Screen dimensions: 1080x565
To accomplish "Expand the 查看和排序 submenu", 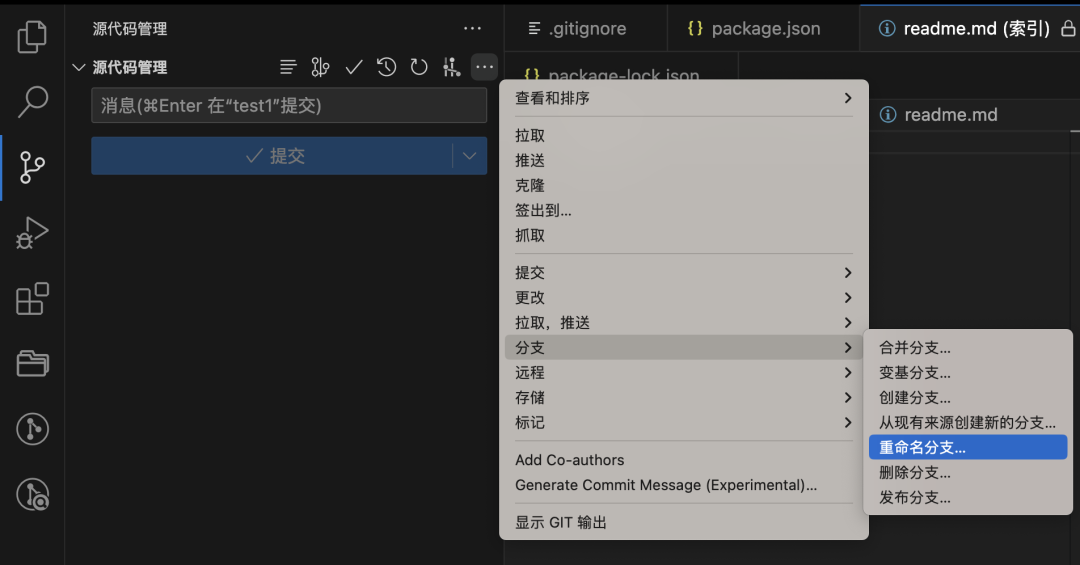I will [683, 98].
